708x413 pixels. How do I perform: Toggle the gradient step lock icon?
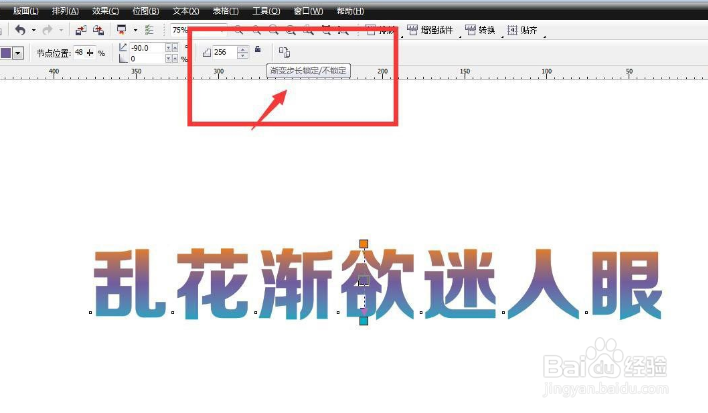pos(258,49)
